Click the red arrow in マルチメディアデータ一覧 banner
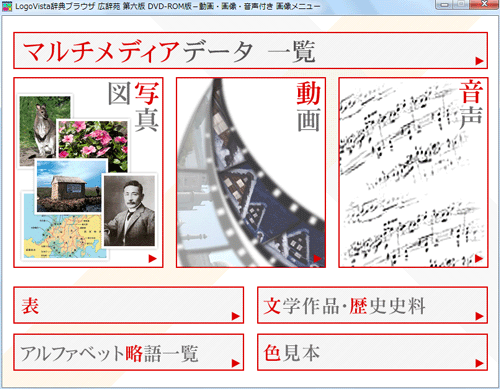 479,61
